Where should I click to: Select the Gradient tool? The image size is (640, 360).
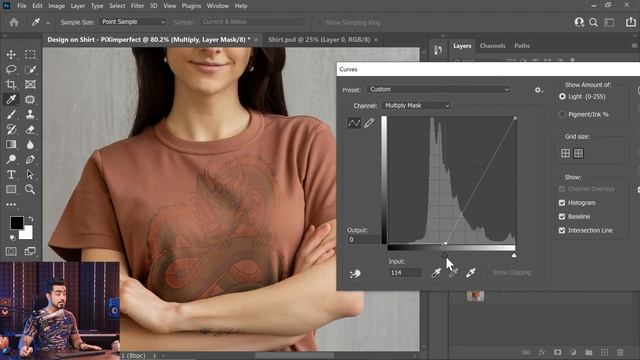(x=11, y=144)
